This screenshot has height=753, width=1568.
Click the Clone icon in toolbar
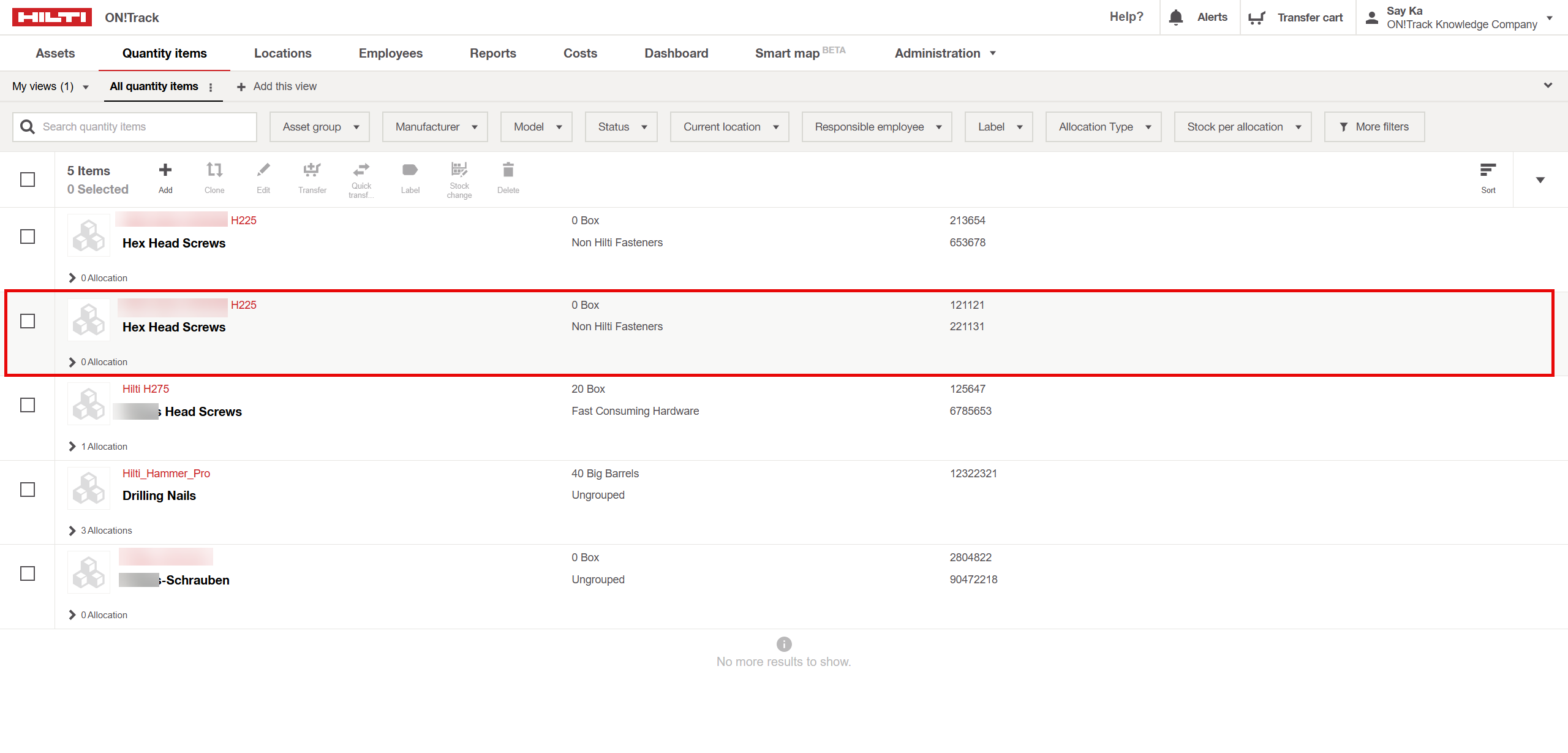(x=214, y=170)
